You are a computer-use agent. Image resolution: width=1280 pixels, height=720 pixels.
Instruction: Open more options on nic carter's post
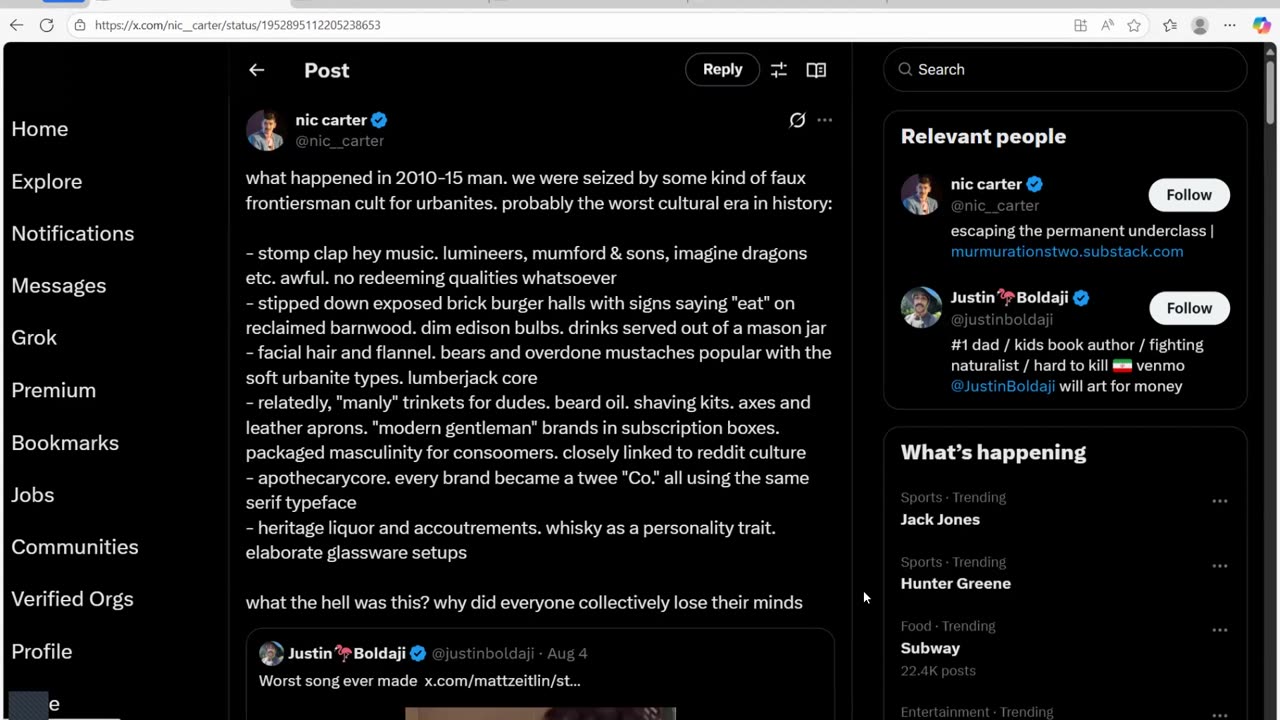point(824,120)
